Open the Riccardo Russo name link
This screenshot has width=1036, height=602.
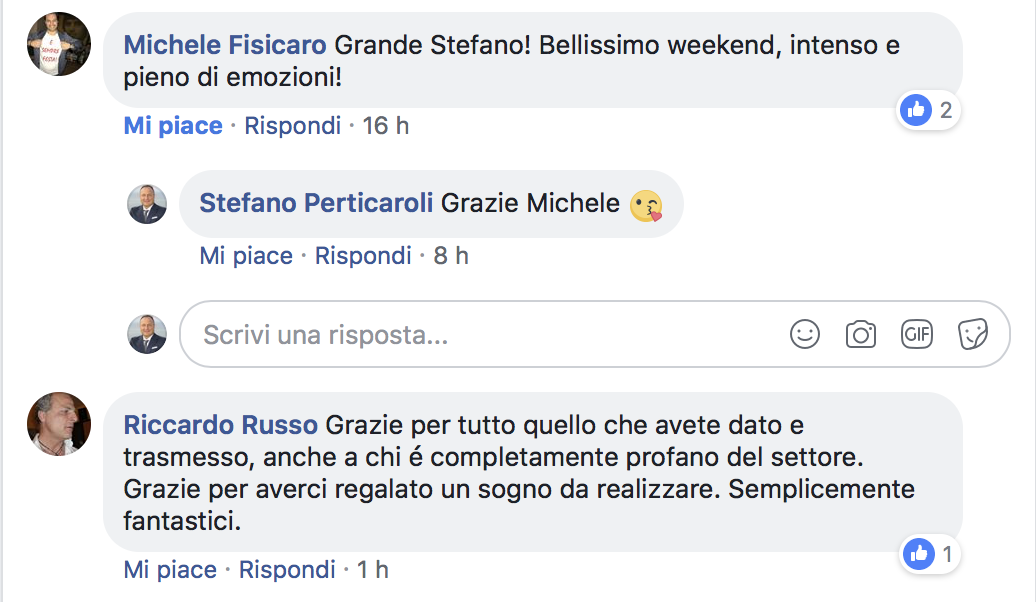[220, 425]
